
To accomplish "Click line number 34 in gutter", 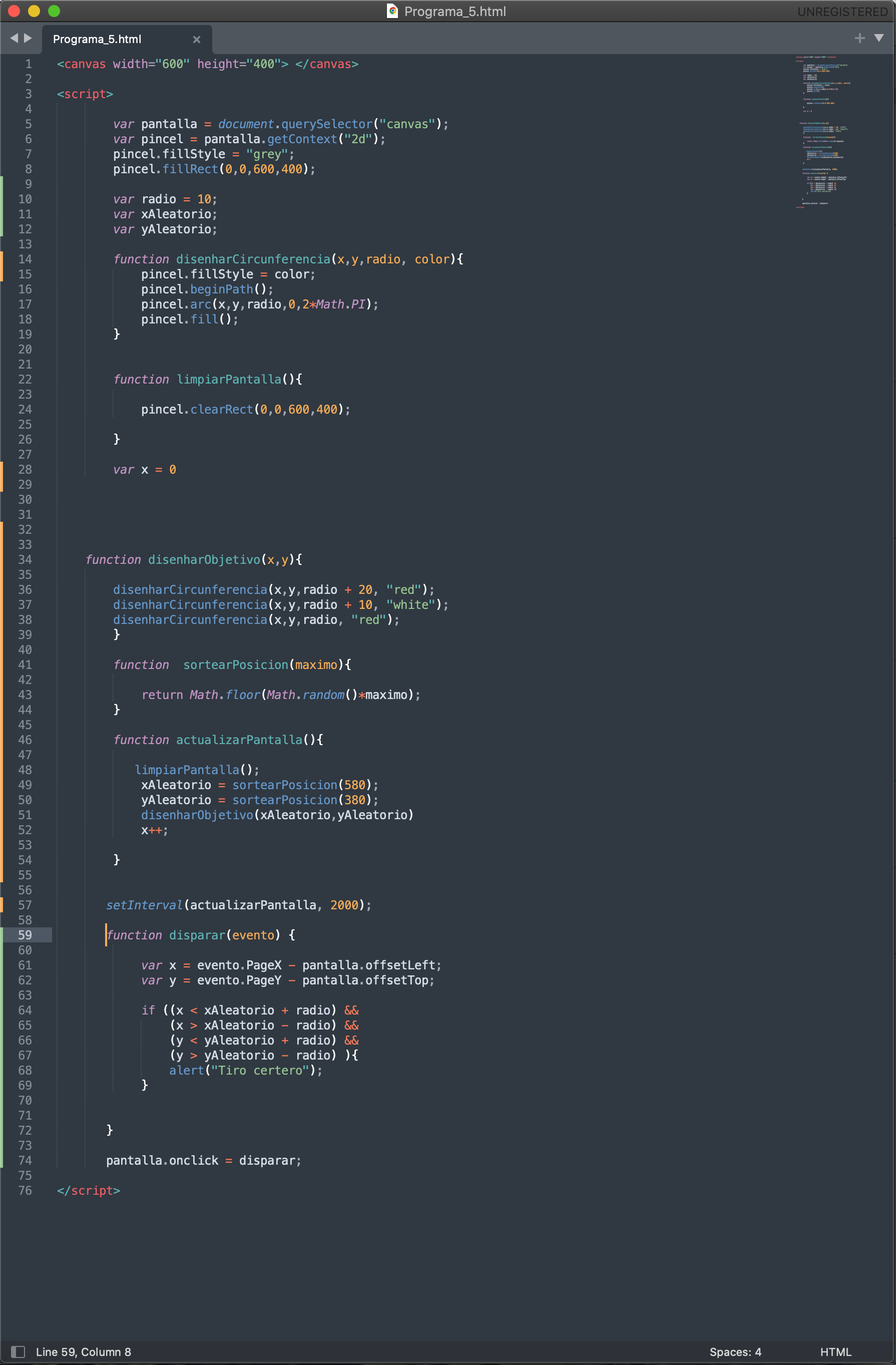I will click(x=25, y=559).
